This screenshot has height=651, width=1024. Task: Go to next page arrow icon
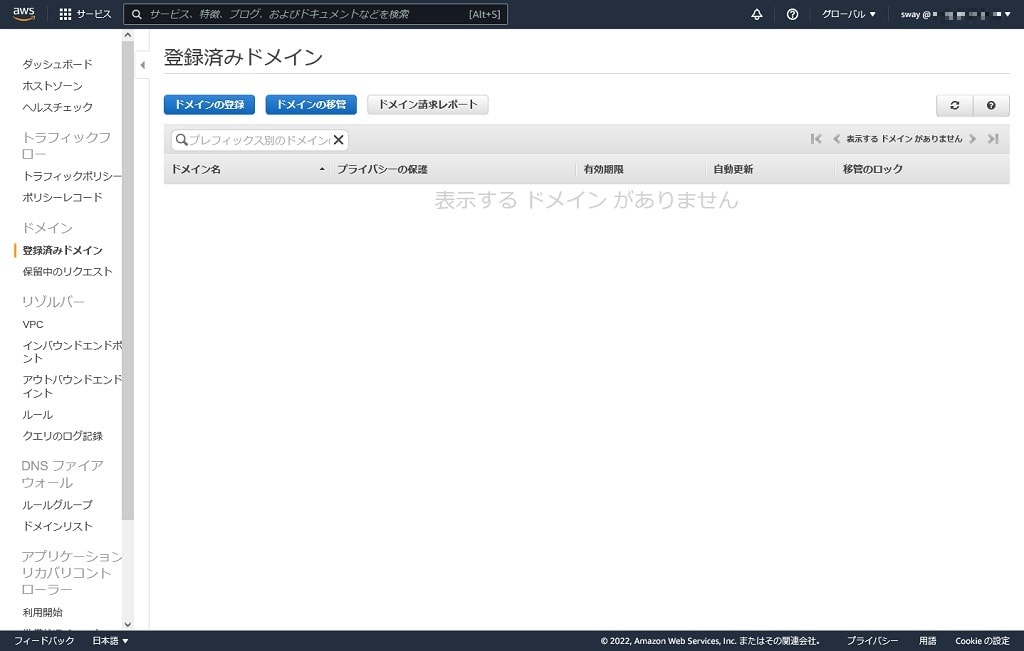(972, 138)
